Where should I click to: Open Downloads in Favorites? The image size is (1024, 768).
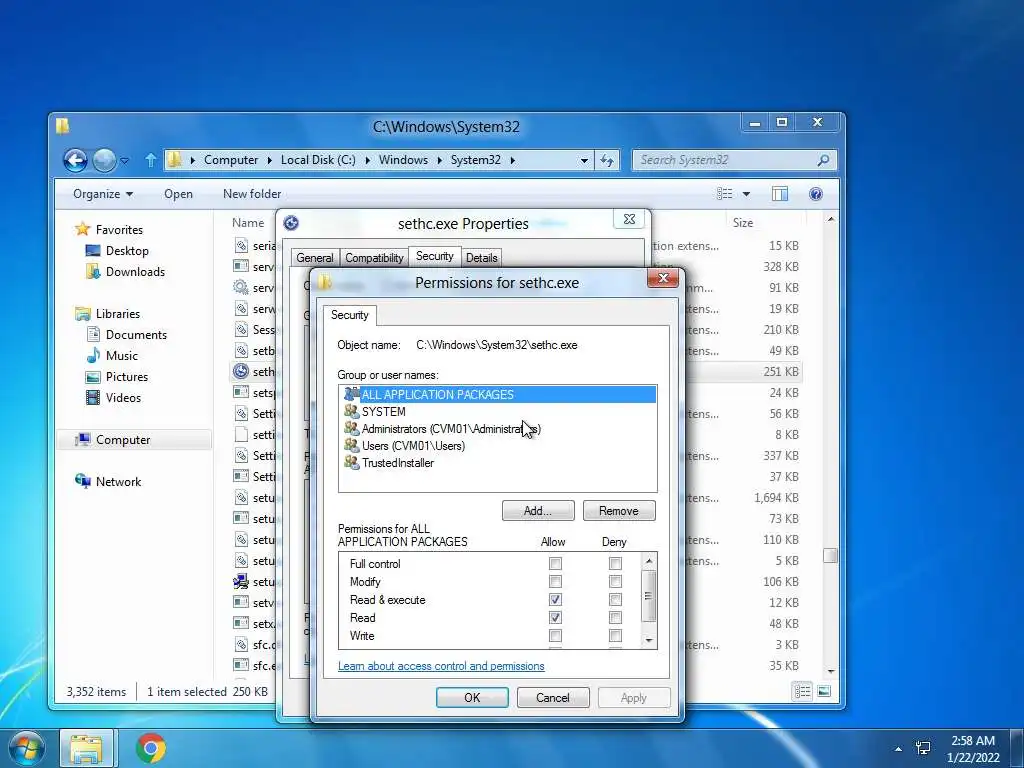(135, 272)
